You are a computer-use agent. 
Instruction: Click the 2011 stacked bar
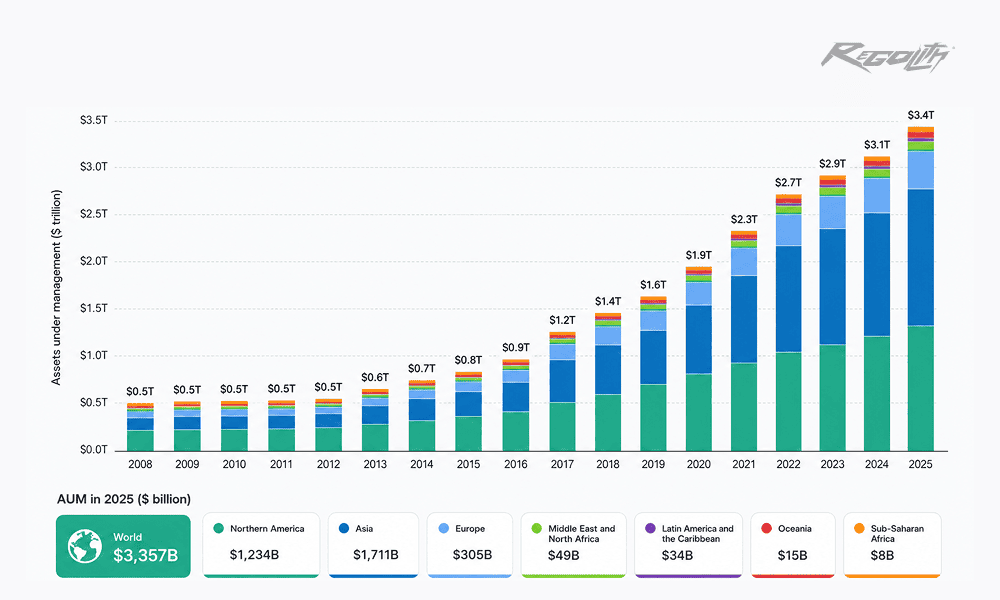[281, 426]
